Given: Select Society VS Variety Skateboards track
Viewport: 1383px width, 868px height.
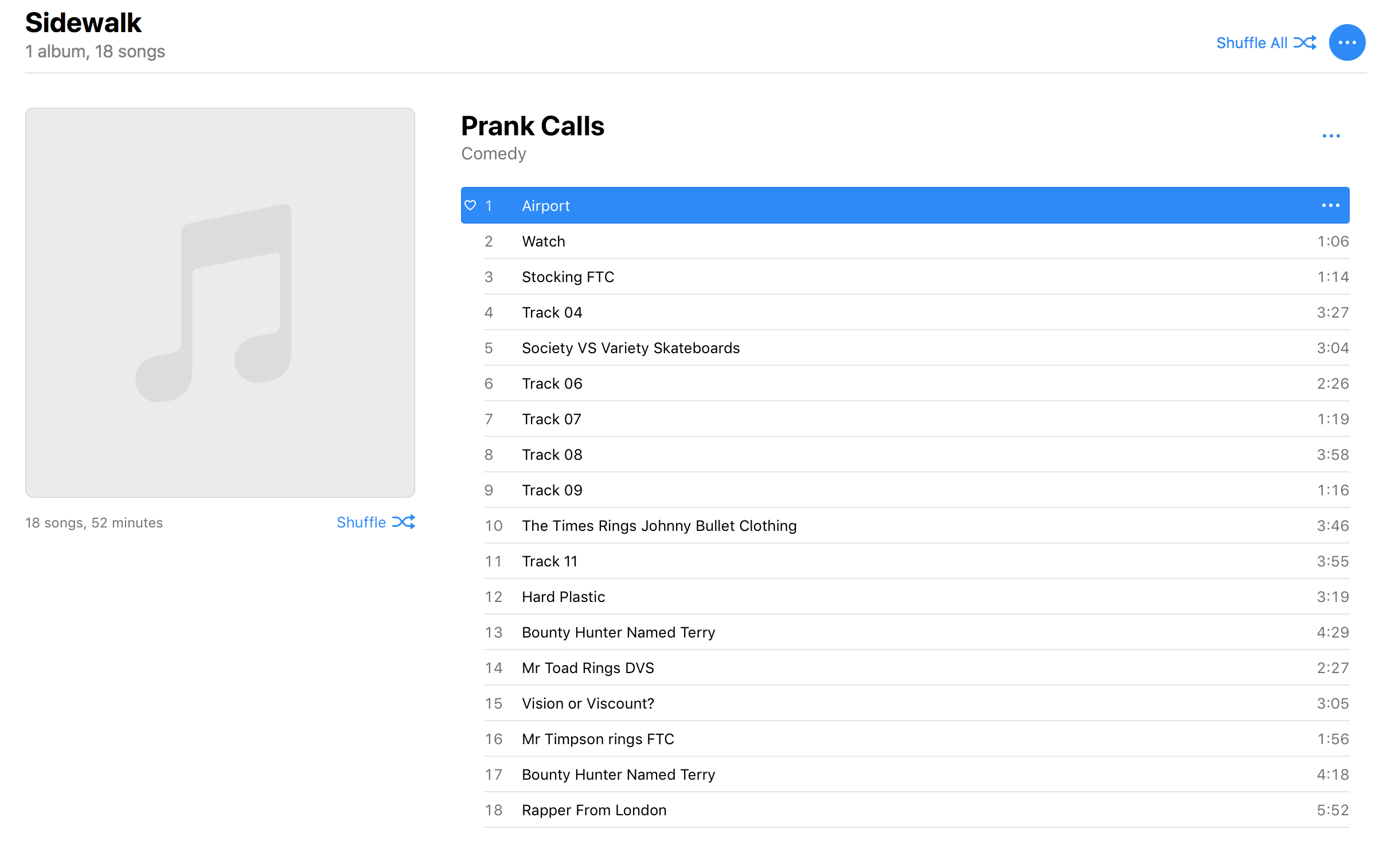Looking at the screenshot, I should (630, 349).
